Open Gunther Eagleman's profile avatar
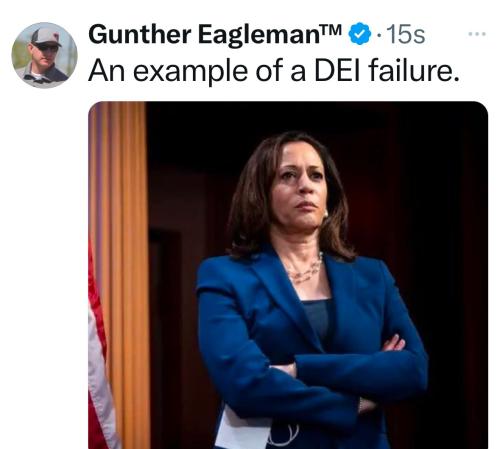Viewport: 500px width, 449px height. coord(44,55)
